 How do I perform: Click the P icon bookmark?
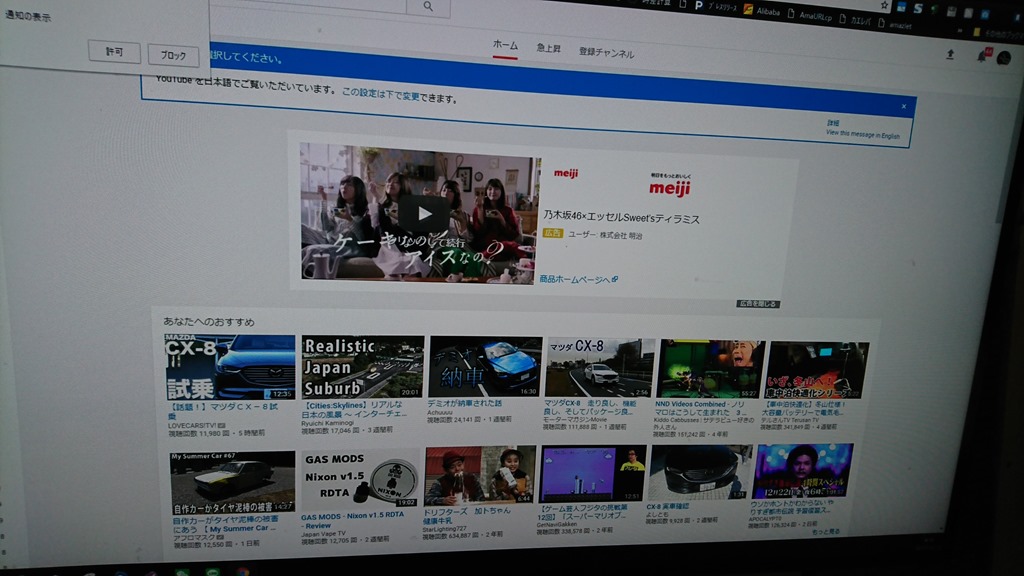coord(699,5)
